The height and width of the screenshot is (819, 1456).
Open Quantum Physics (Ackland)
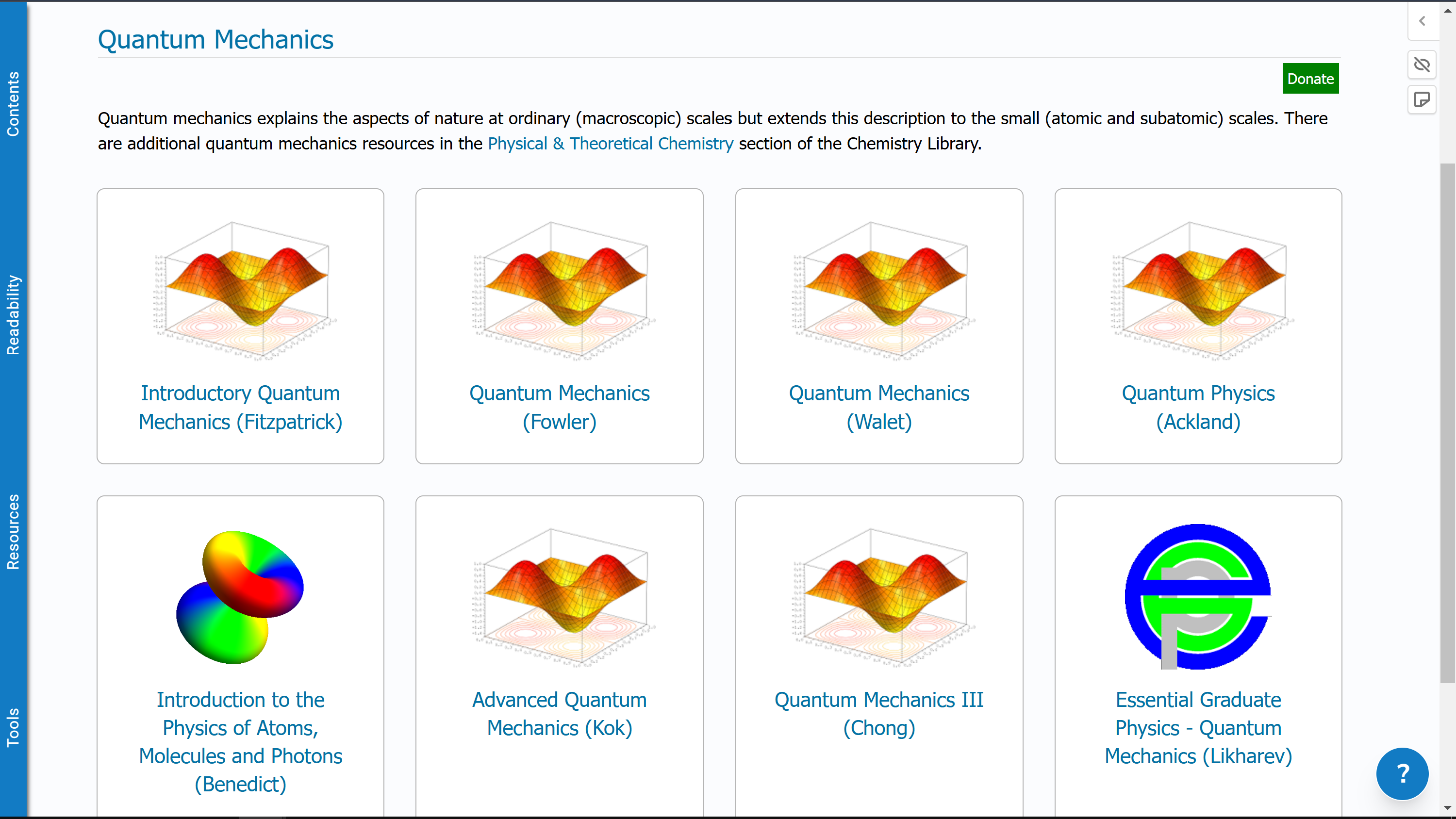1198,407
